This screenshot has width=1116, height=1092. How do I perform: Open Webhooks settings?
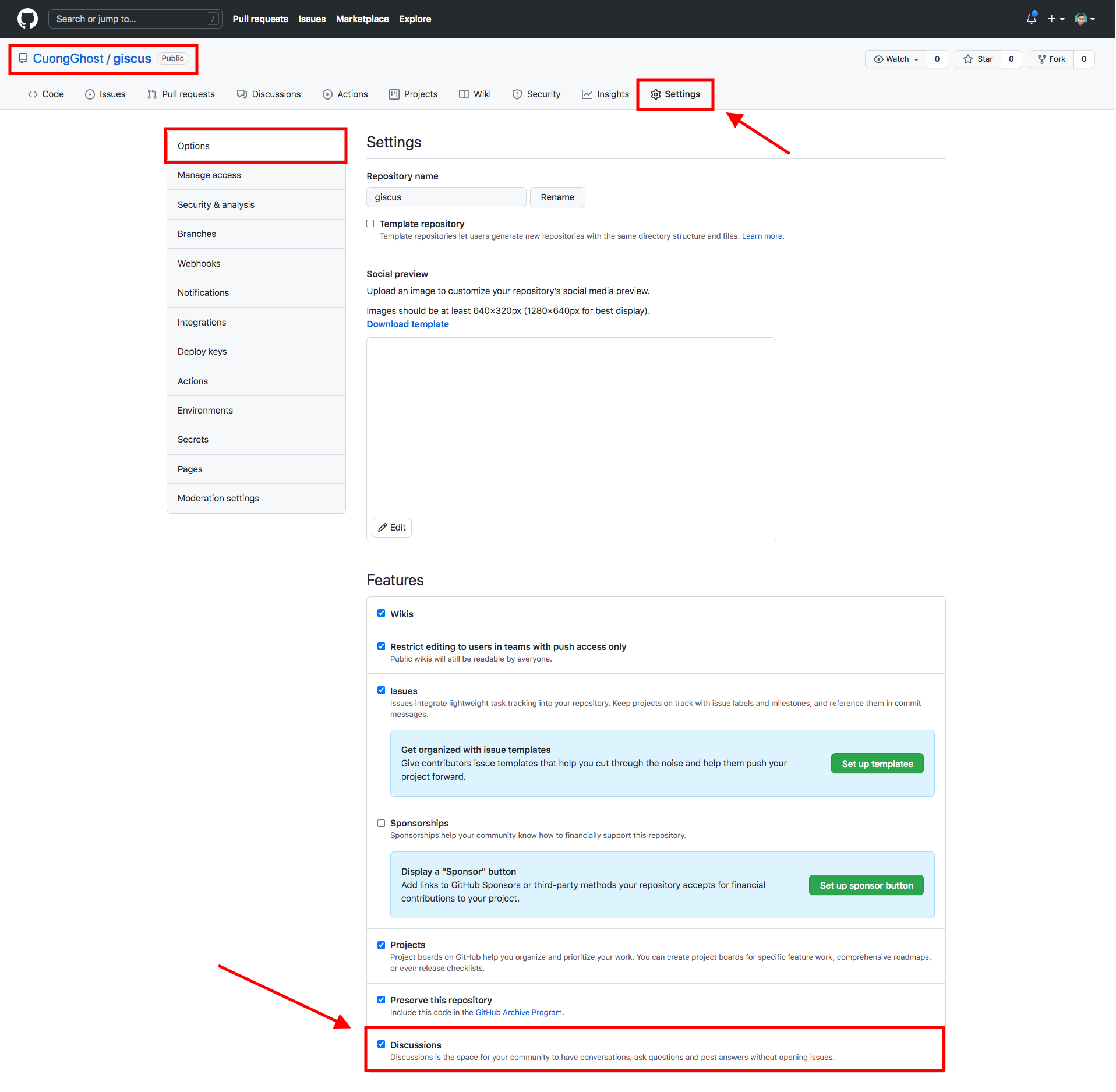[256, 263]
